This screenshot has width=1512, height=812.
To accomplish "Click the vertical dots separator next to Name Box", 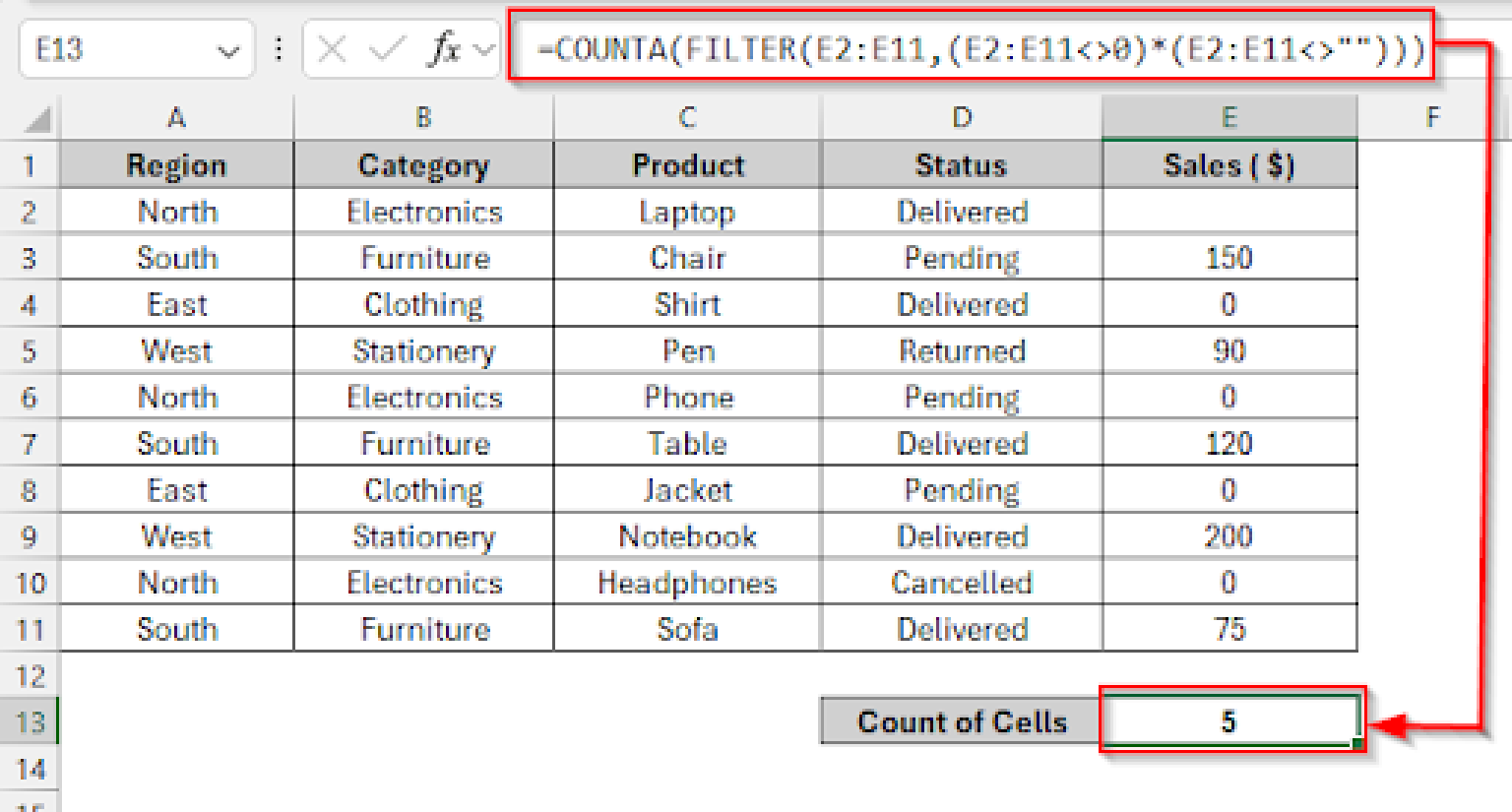I will (x=279, y=49).
